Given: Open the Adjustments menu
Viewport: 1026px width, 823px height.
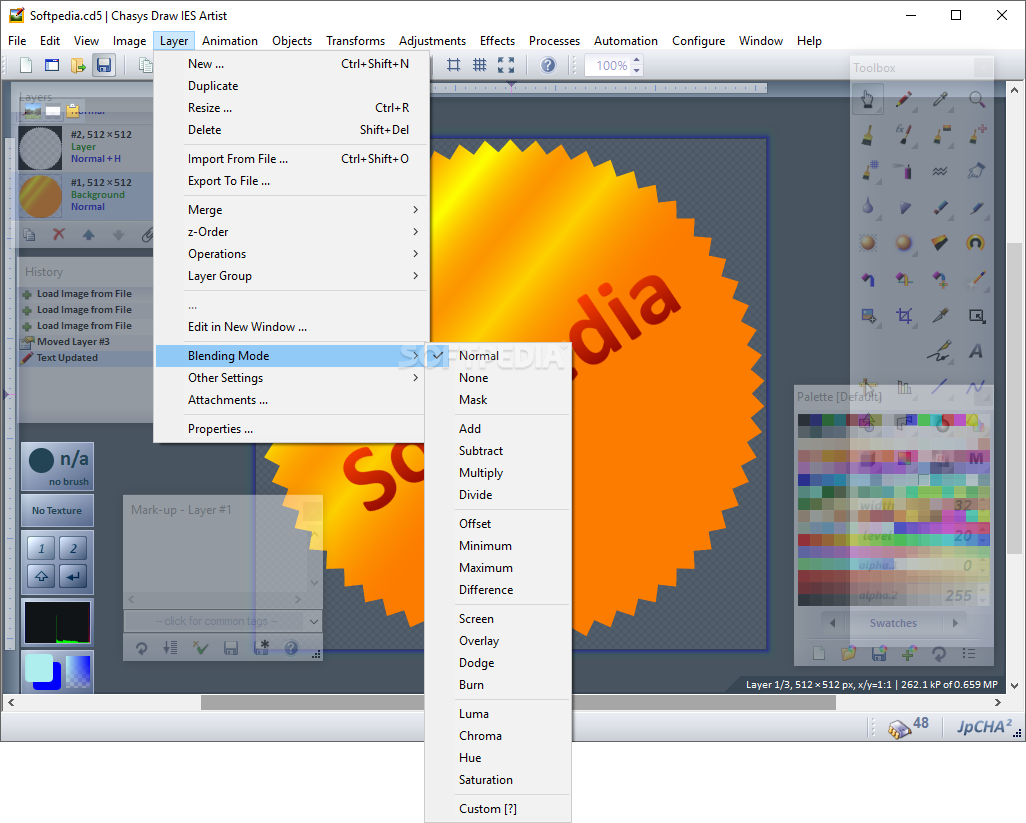Looking at the screenshot, I should tap(433, 41).
